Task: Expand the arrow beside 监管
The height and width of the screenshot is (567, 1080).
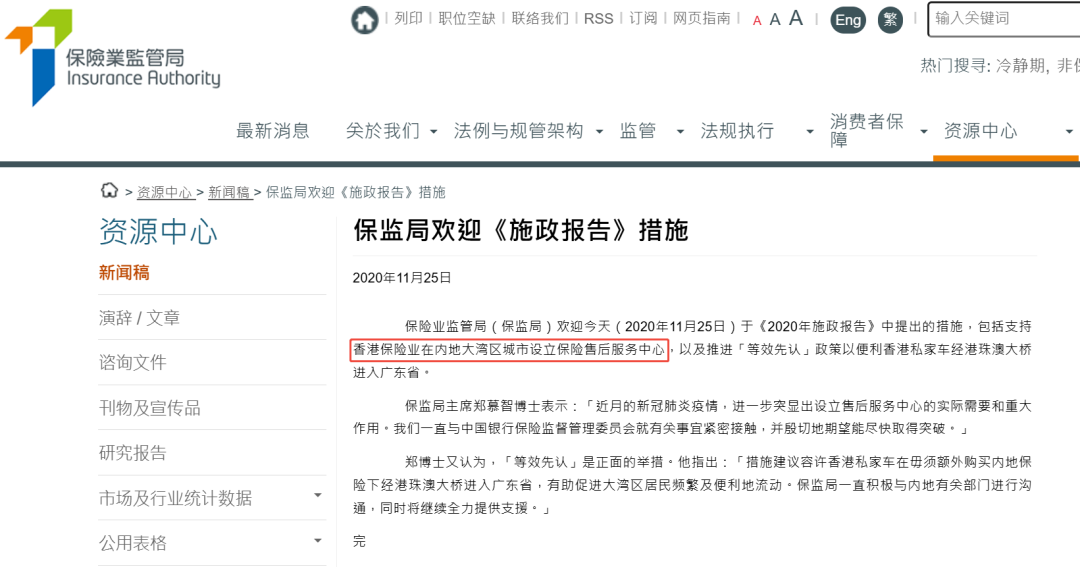Action: tap(681, 131)
